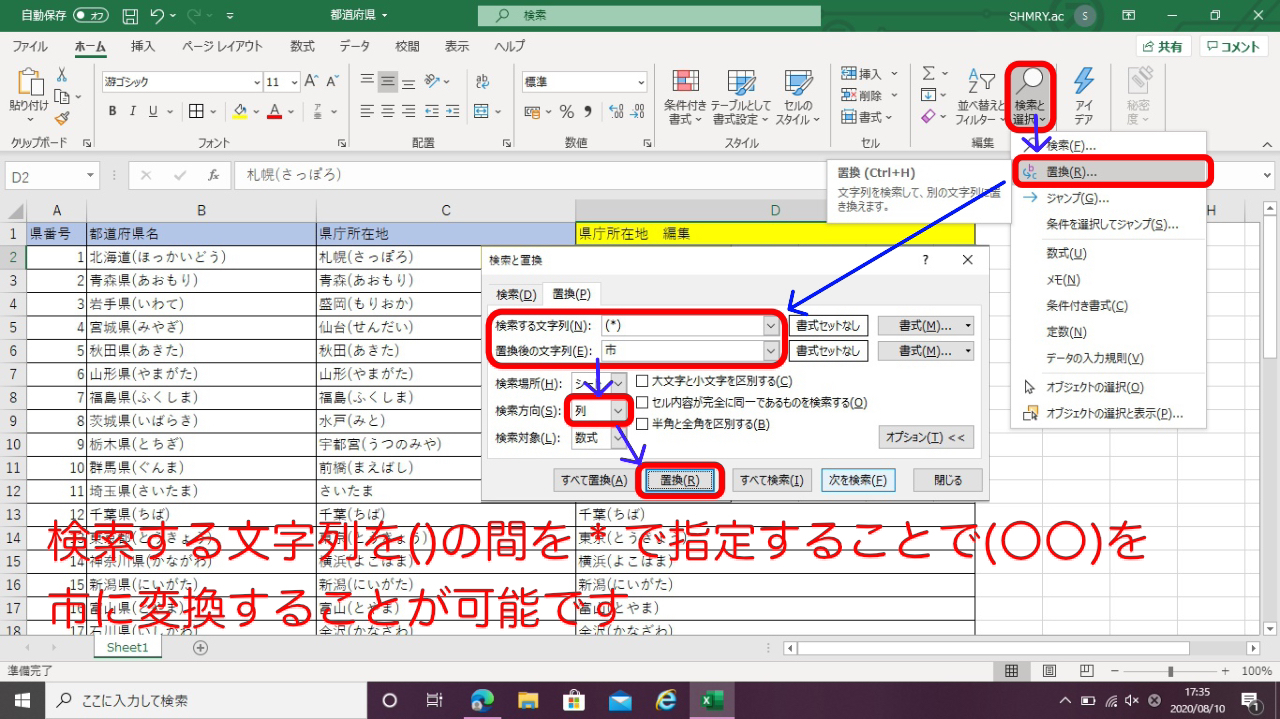Apply bold formatting
The width and height of the screenshot is (1280, 719).
pyautogui.click(x=111, y=111)
